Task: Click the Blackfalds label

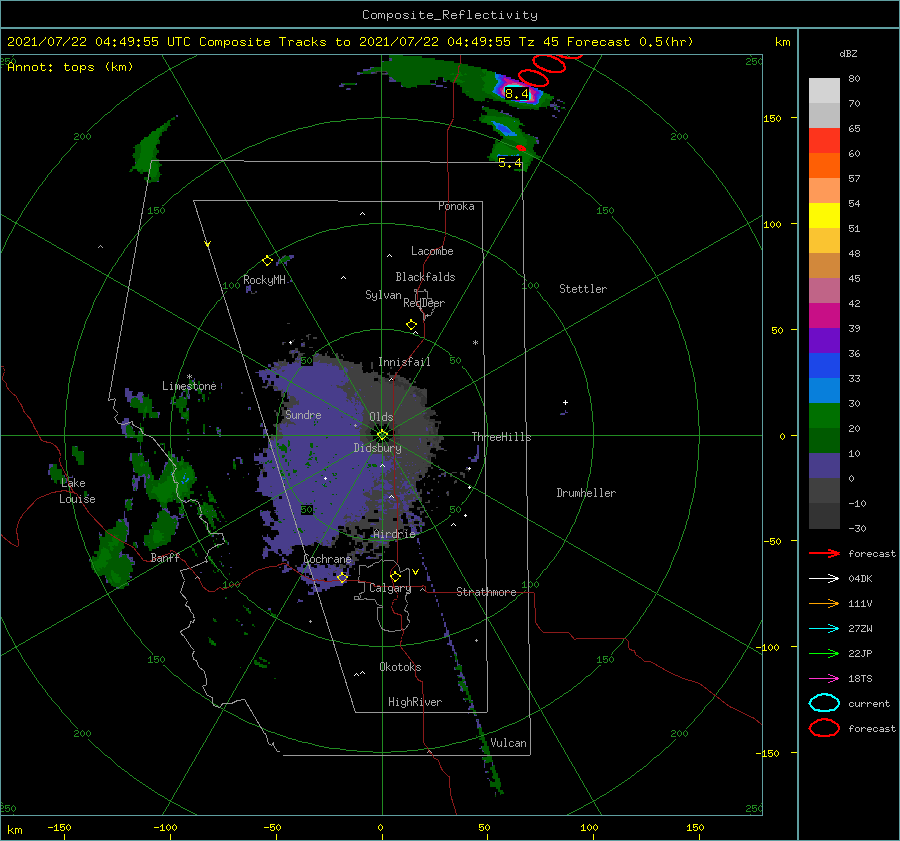Action: [425, 277]
